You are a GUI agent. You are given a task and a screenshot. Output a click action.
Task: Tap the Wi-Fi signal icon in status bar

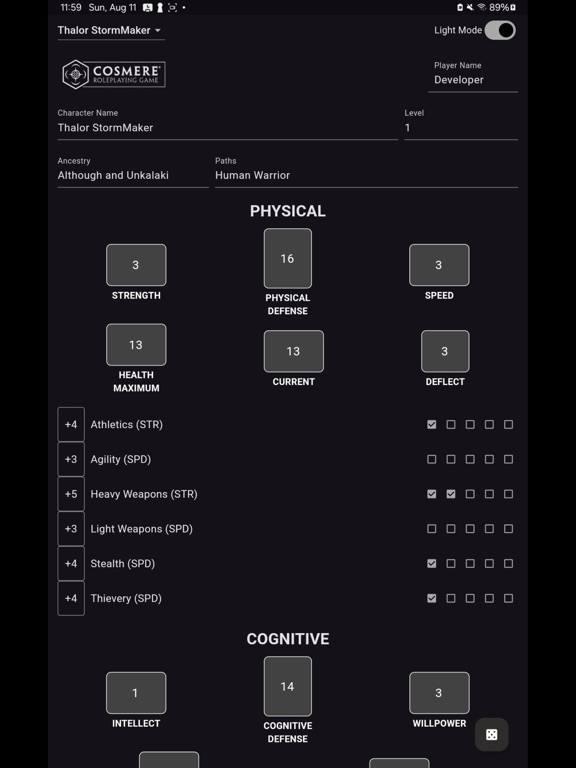point(481,7)
